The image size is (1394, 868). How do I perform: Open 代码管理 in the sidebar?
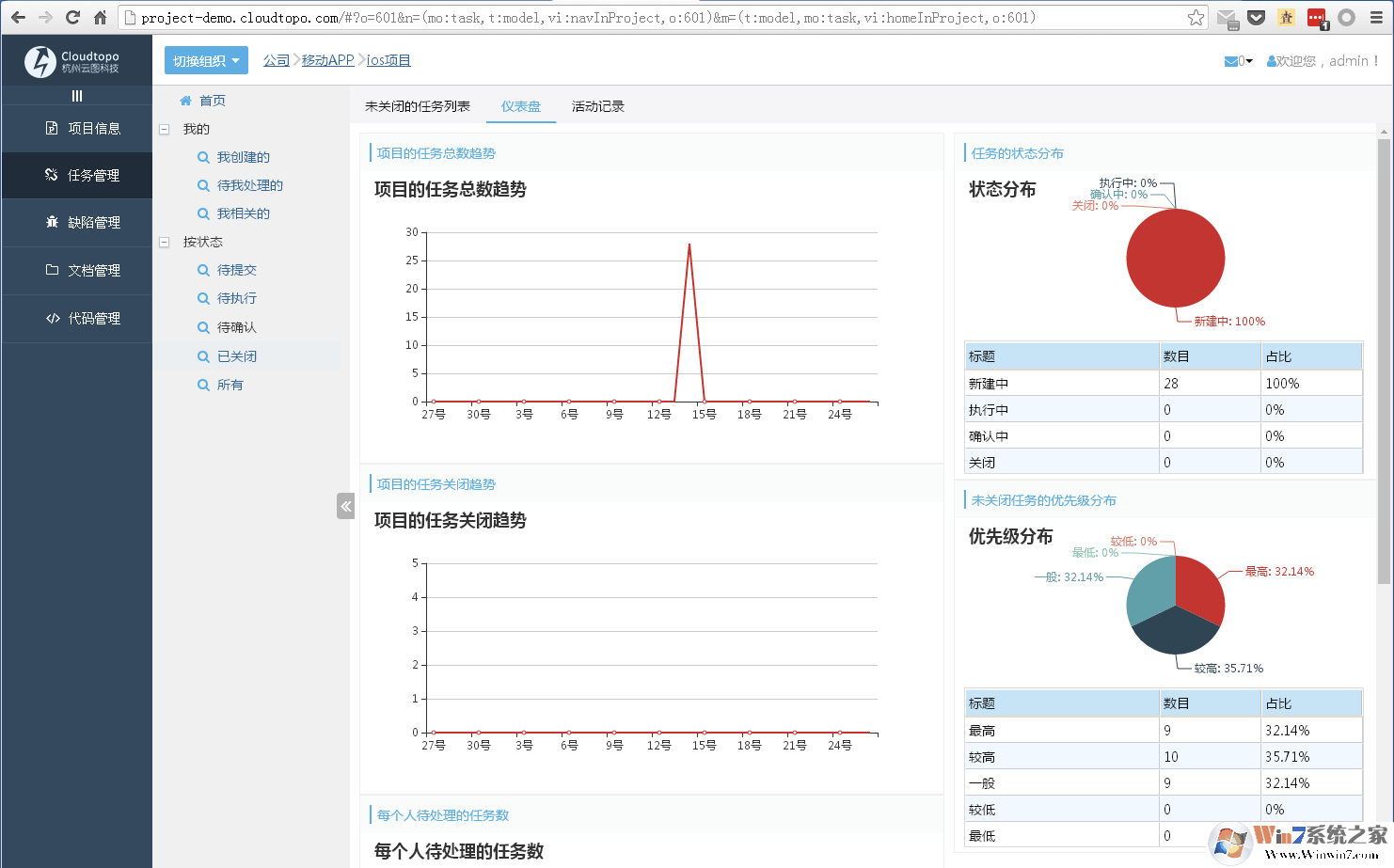75,318
